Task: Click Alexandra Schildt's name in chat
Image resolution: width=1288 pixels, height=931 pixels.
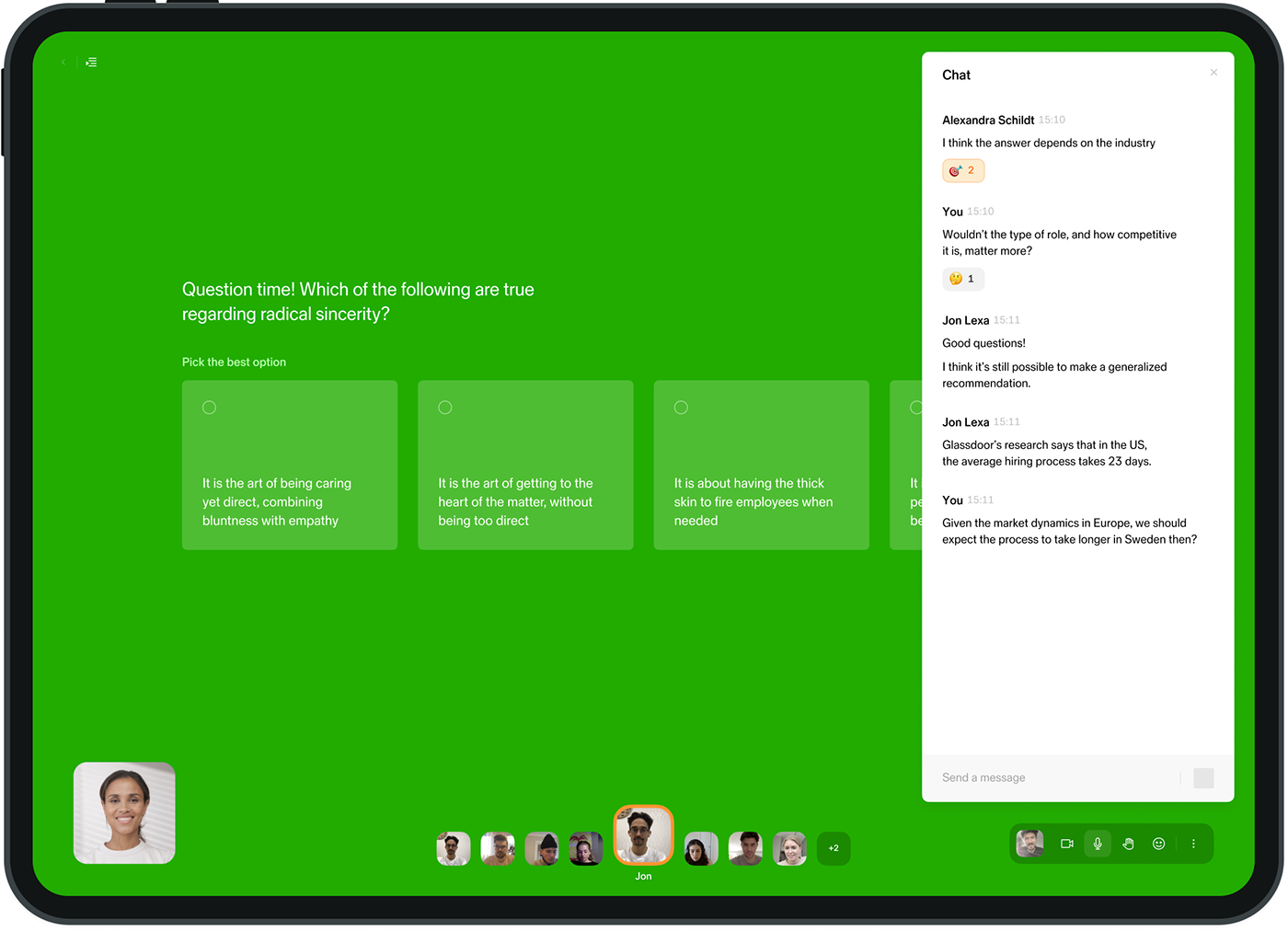Action: point(987,121)
